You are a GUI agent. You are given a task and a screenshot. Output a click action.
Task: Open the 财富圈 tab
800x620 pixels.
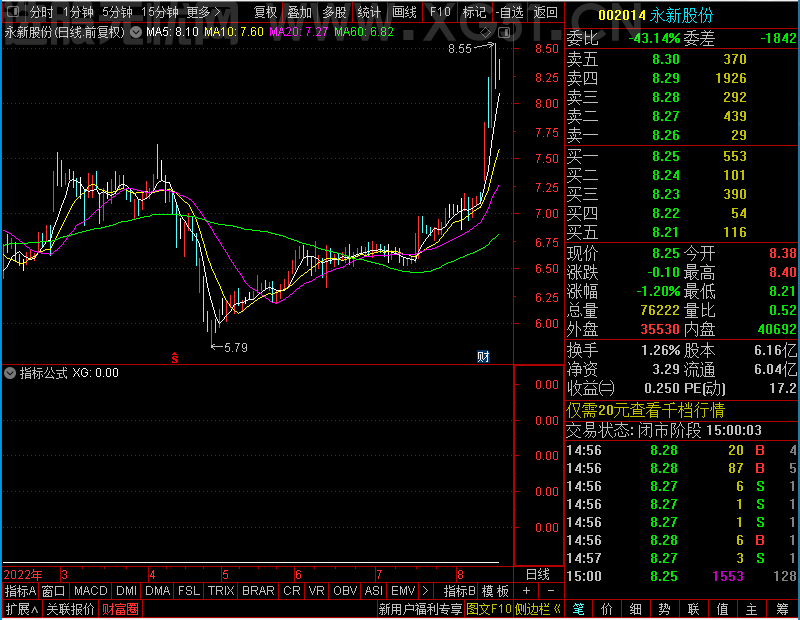[x=120, y=609]
